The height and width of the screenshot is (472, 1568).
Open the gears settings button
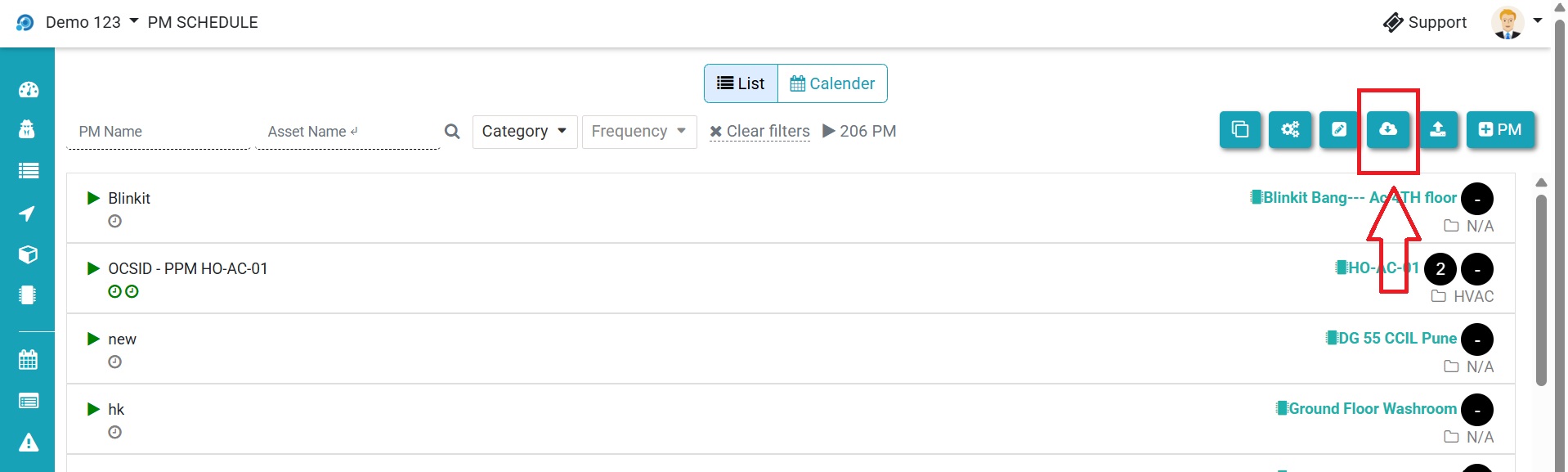tap(1290, 129)
